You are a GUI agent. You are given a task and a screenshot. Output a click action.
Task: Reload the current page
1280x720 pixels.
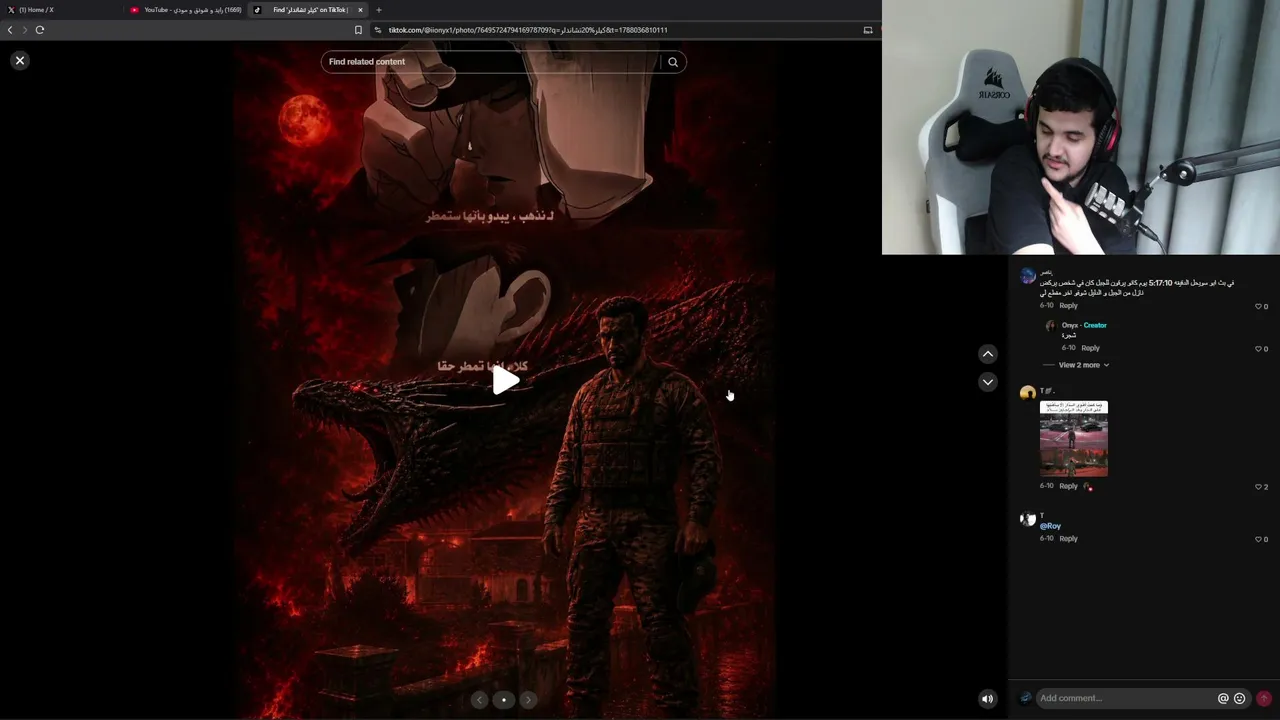[x=40, y=30]
